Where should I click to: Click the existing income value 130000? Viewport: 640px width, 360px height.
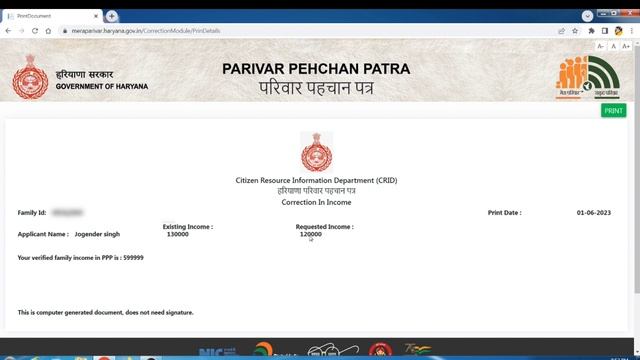pyautogui.click(x=178, y=234)
